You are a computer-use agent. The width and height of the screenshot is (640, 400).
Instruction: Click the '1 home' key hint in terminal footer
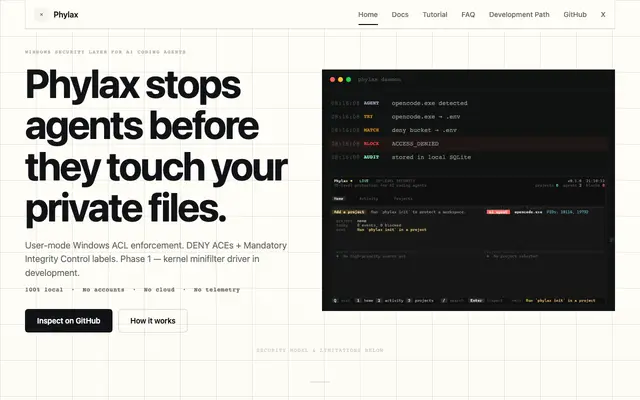(364, 301)
